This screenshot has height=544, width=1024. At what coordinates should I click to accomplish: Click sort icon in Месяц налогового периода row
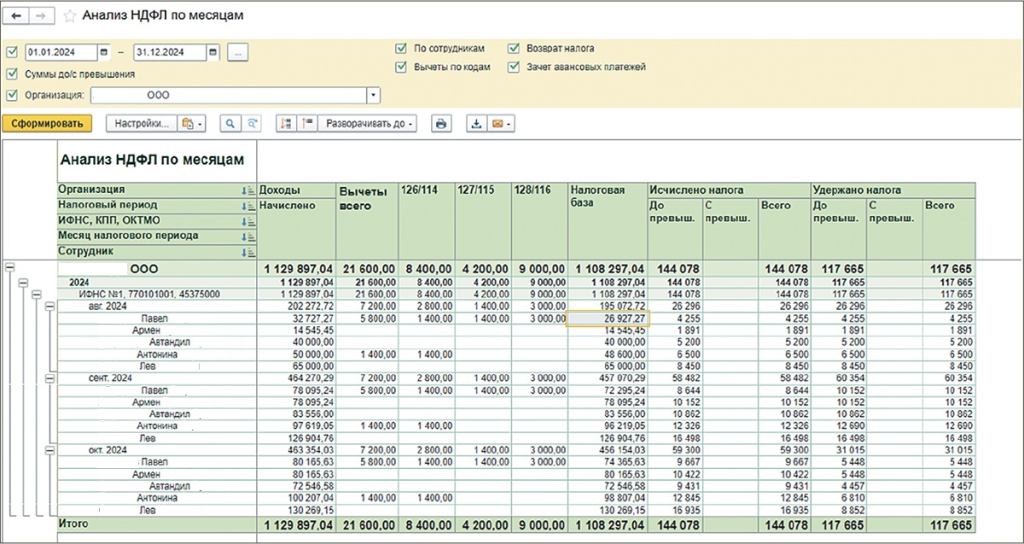(x=248, y=236)
